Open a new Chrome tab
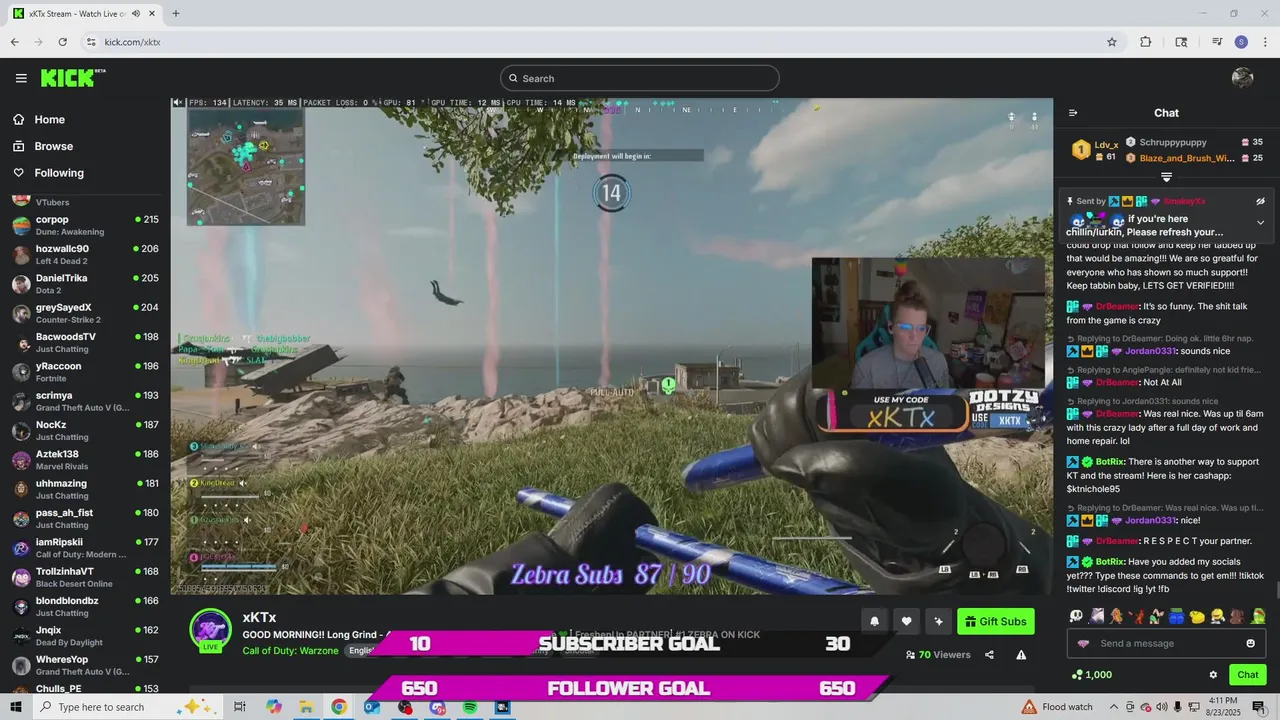The height and width of the screenshot is (720, 1280). click(x=176, y=13)
